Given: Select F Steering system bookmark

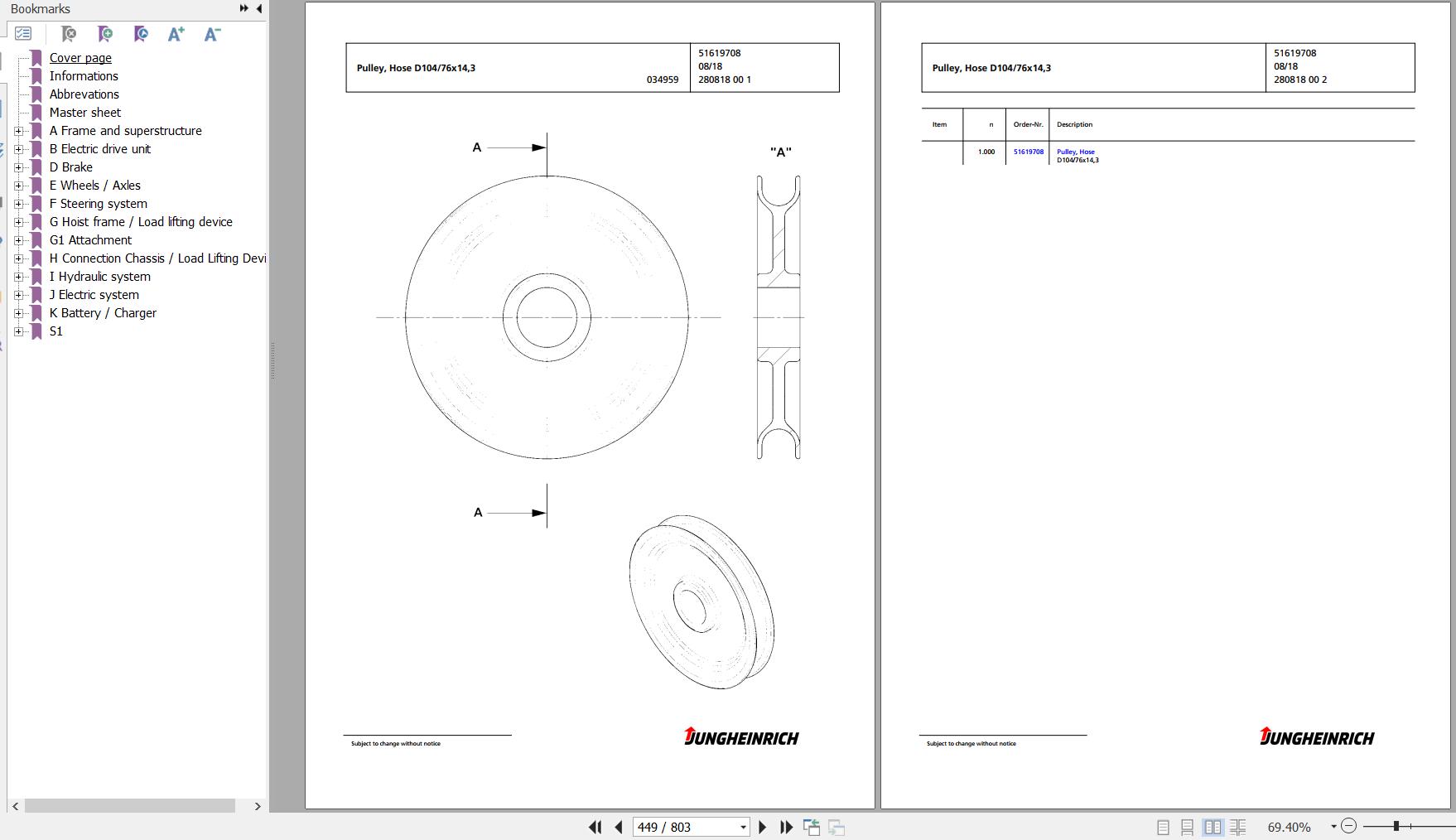Looking at the screenshot, I should pos(98,204).
